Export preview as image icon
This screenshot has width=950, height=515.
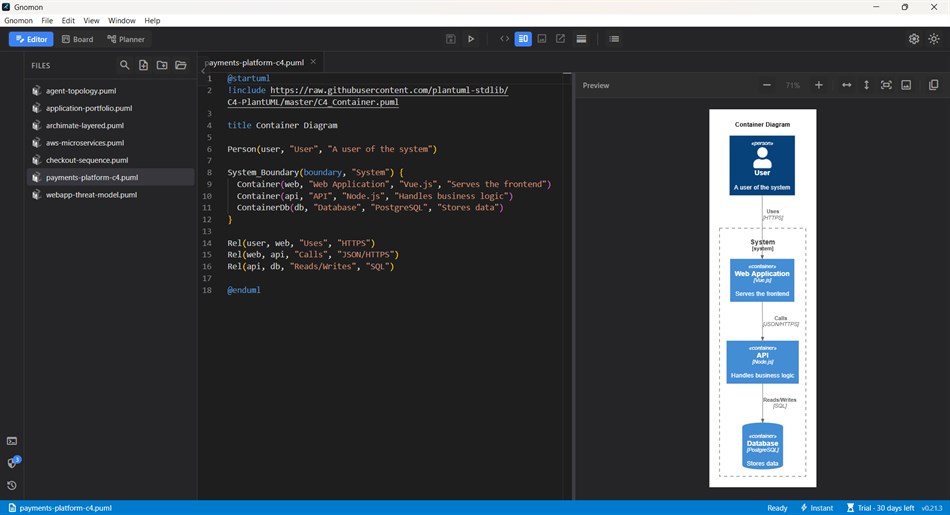tap(906, 85)
